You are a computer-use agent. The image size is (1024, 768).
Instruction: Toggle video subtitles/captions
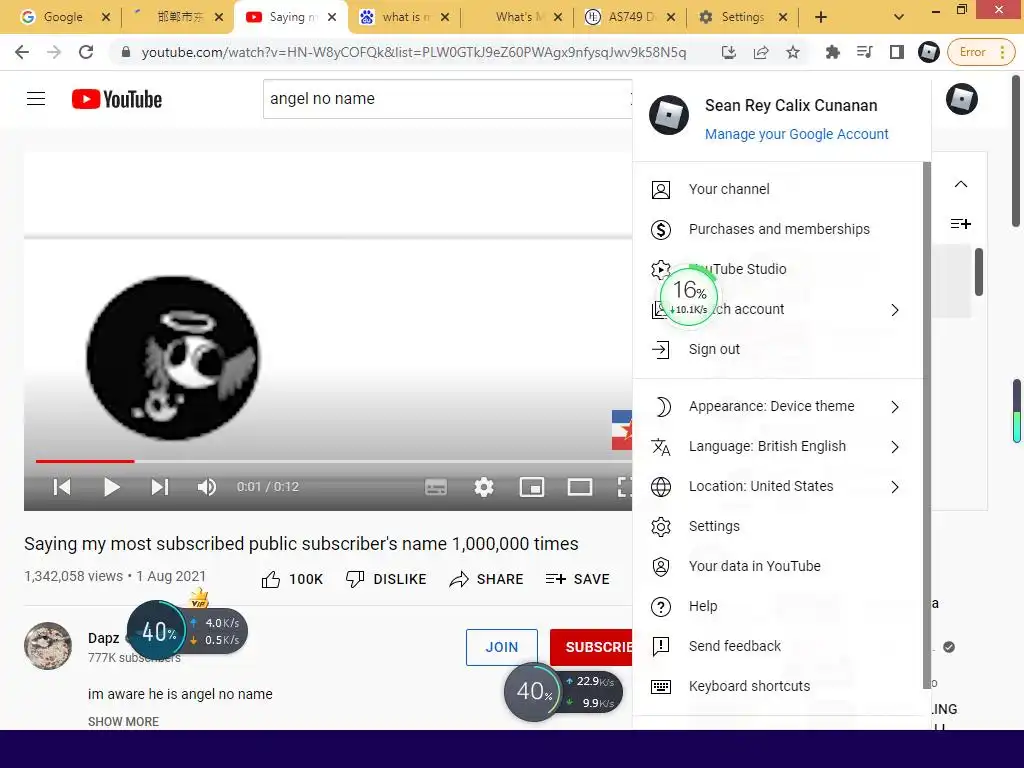(436, 487)
